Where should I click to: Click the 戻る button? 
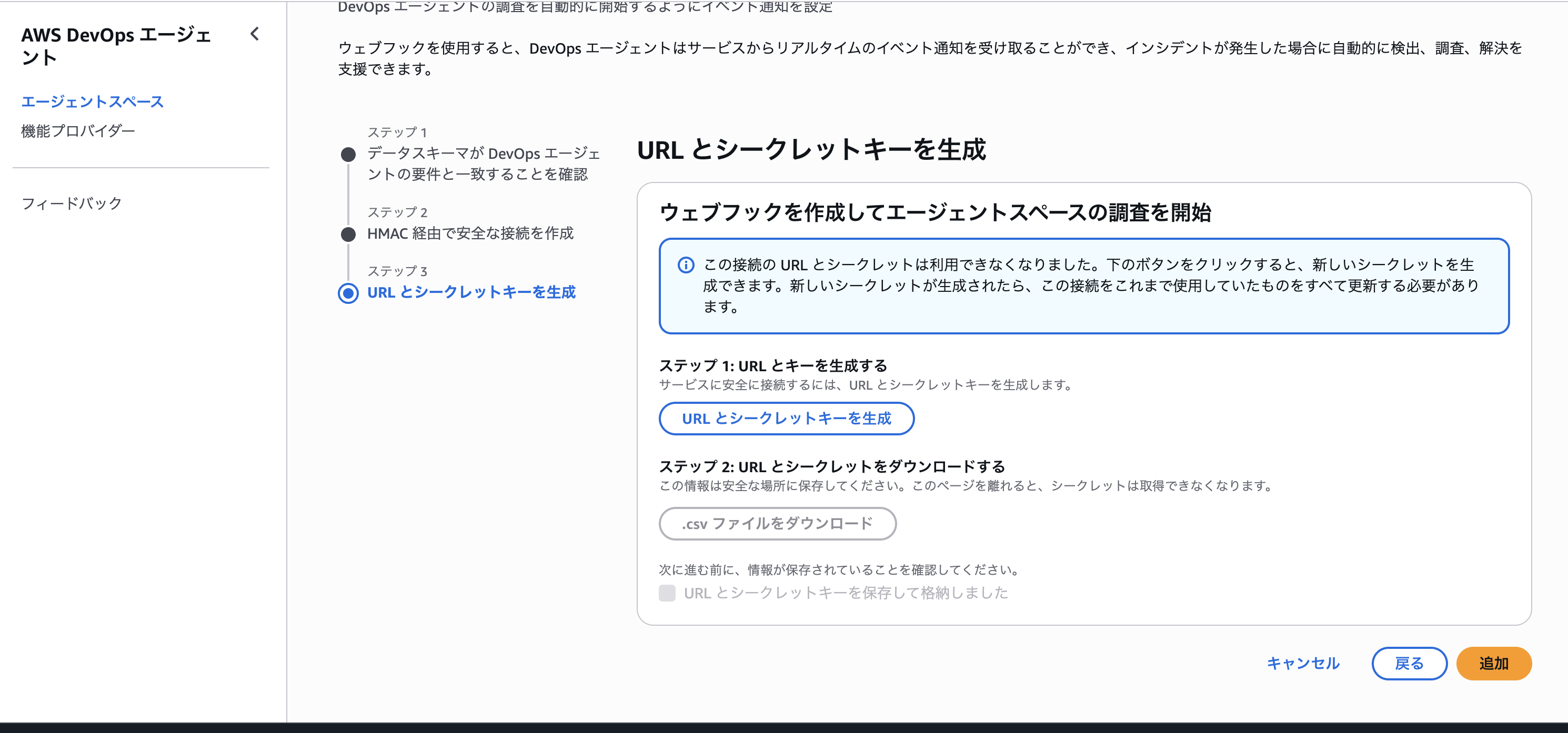[1409, 664]
